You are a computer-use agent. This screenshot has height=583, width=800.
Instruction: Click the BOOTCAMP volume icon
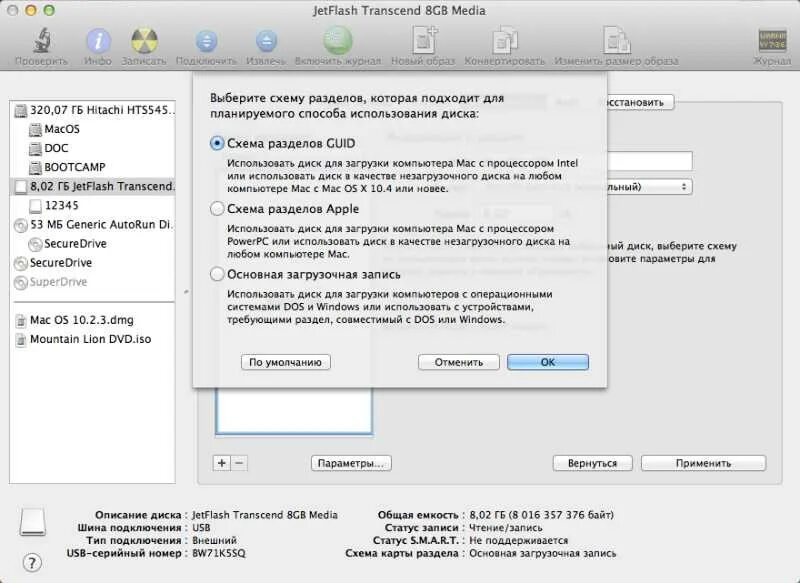(35, 168)
